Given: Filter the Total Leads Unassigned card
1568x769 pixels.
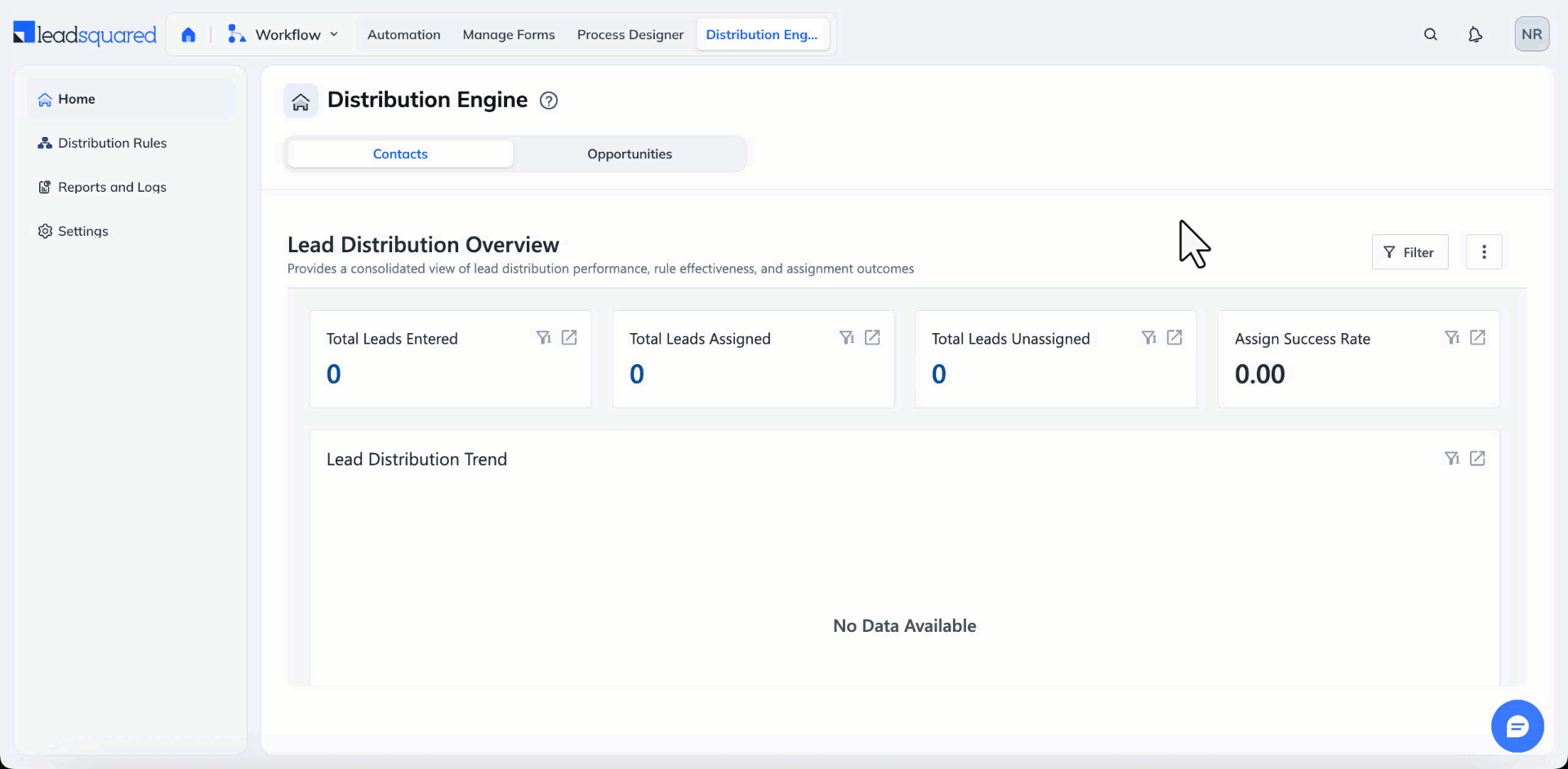Looking at the screenshot, I should (1149, 337).
